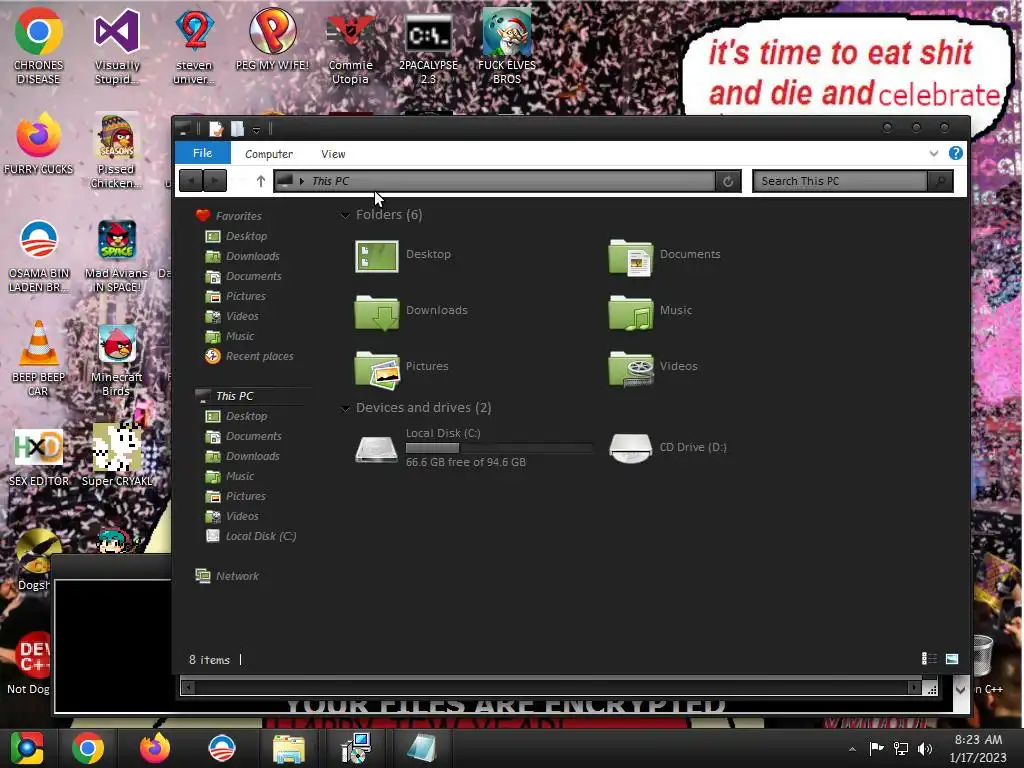This screenshot has width=1024, height=768.
Task: Select the Pictures folder icon
Action: [377, 369]
